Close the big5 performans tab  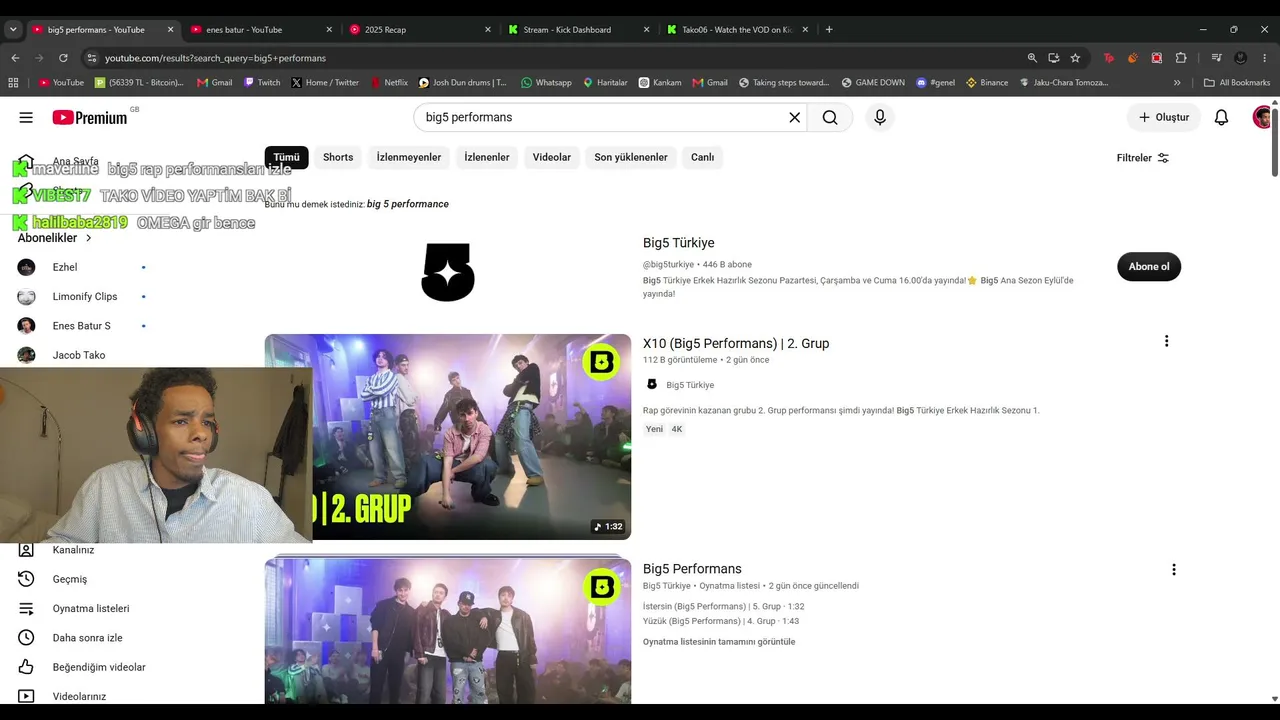coord(170,29)
